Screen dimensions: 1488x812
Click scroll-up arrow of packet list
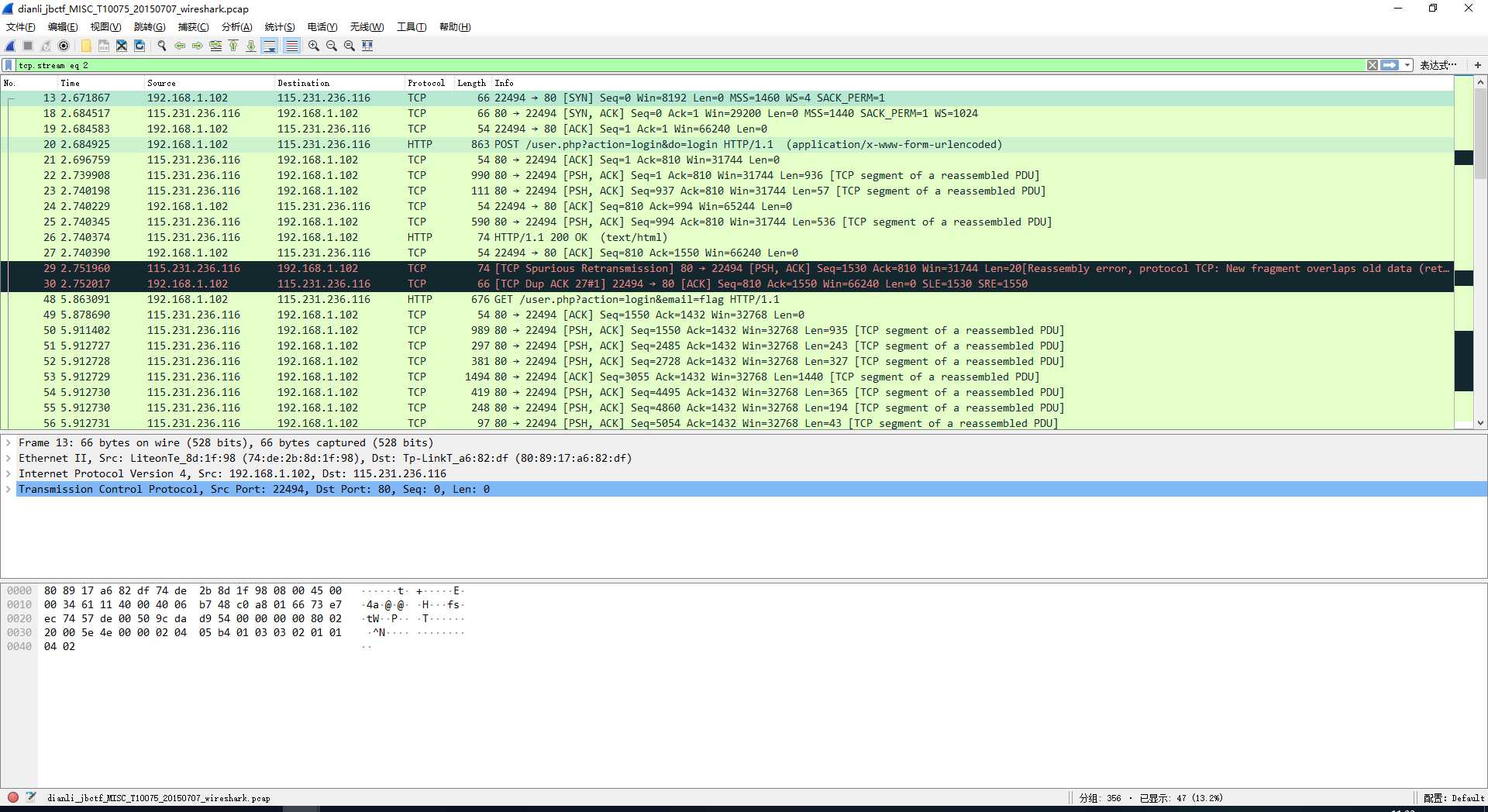click(x=1480, y=82)
